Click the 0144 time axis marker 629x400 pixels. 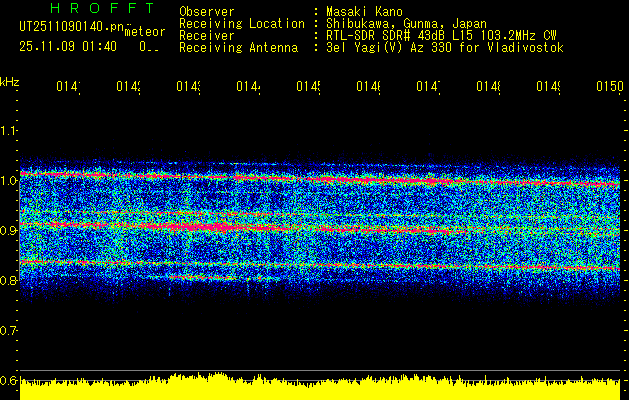point(248,86)
